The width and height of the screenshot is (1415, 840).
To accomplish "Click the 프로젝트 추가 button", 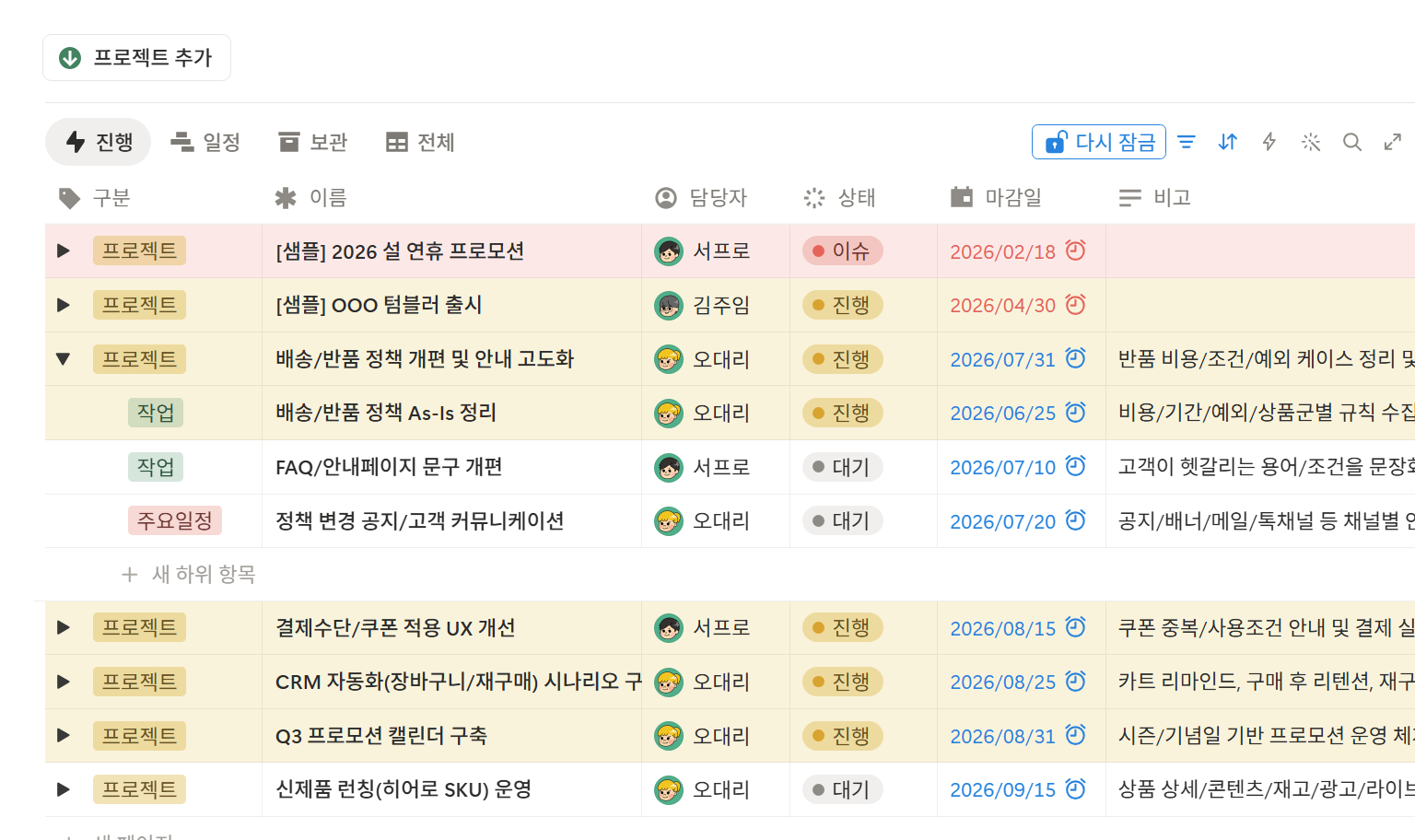I will [136, 58].
